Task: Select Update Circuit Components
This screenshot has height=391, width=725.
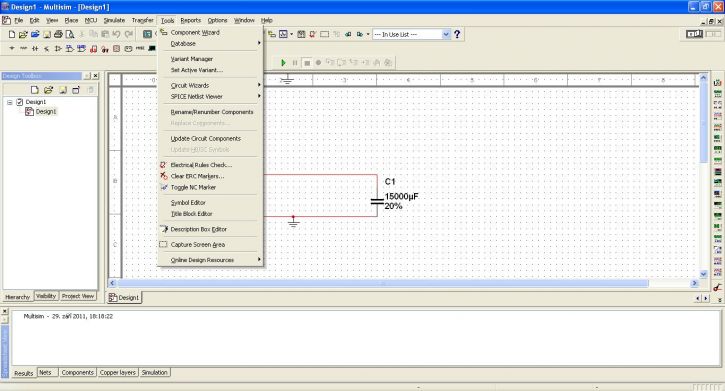Action: [x=210, y=139]
